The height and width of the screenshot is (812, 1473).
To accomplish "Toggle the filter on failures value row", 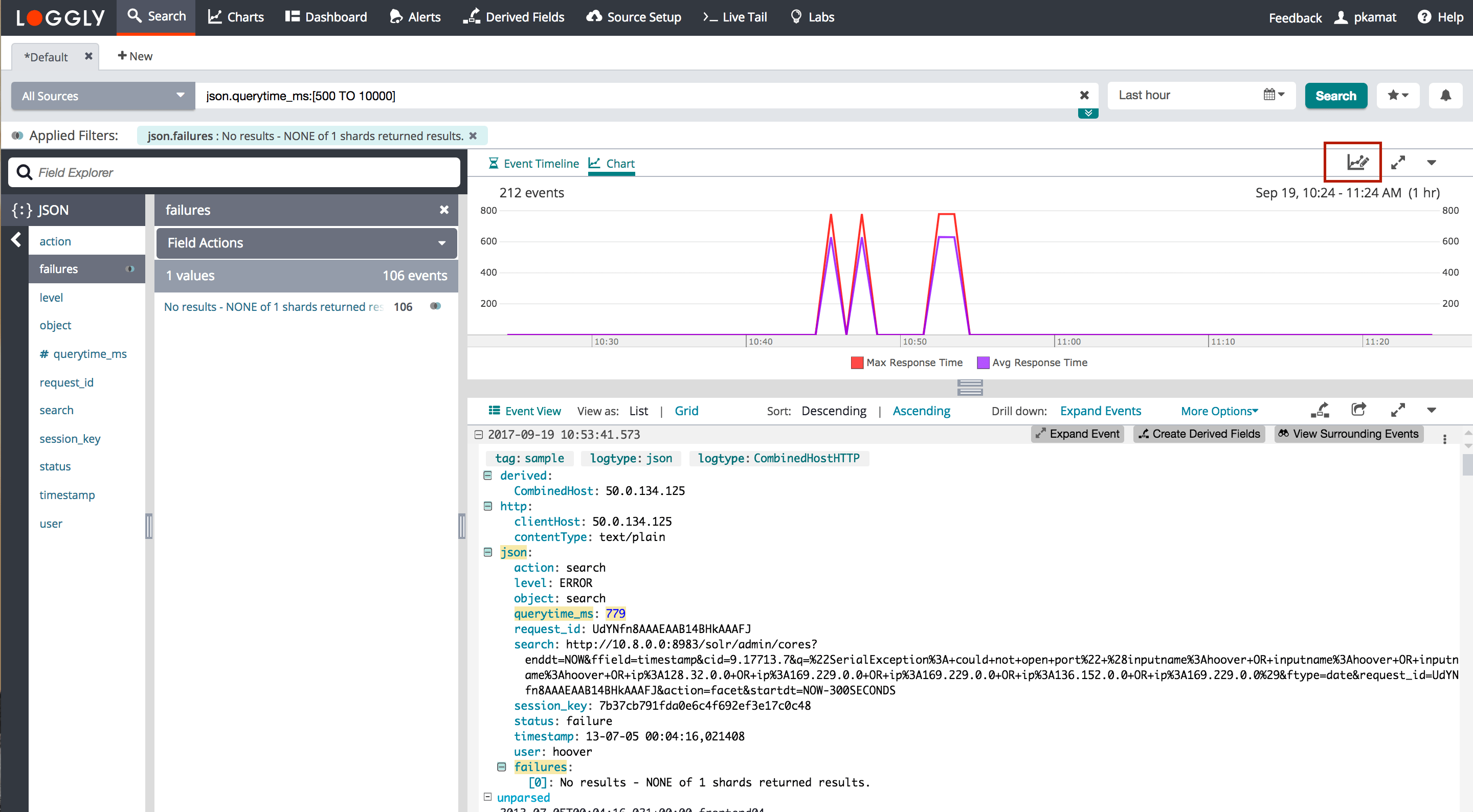I will 435,306.
